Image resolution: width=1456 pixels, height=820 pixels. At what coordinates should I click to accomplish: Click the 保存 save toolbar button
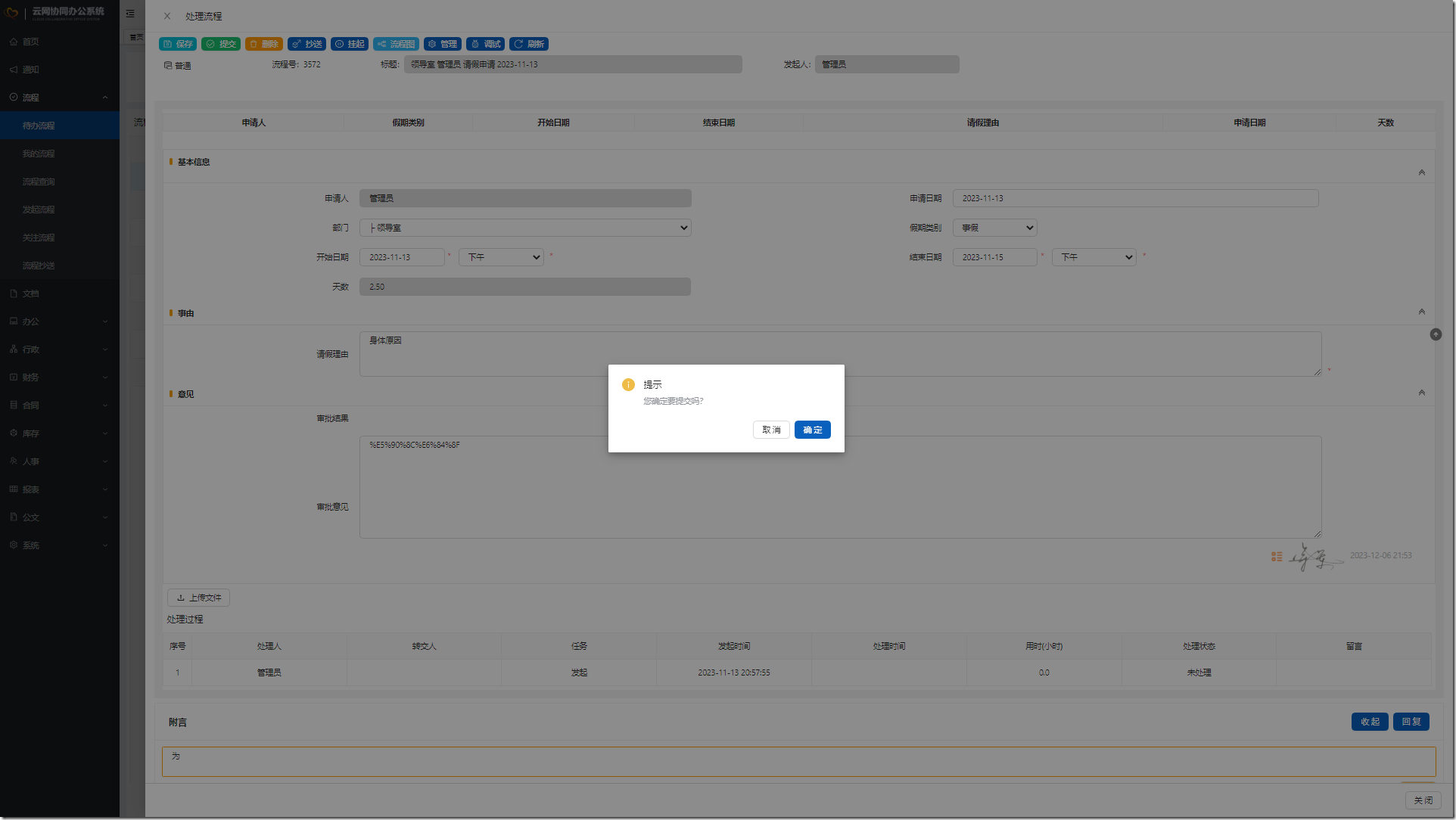click(x=178, y=44)
